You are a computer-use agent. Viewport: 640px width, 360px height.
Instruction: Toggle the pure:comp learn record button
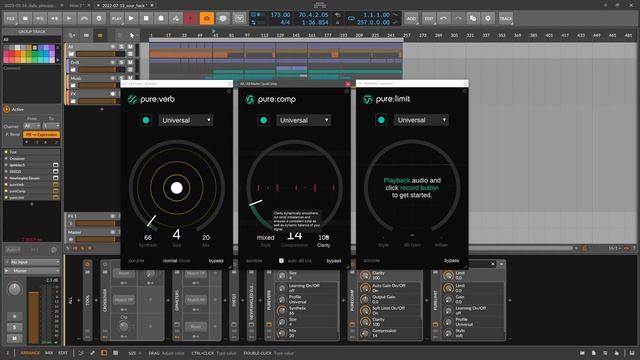pyautogui.click(x=264, y=120)
